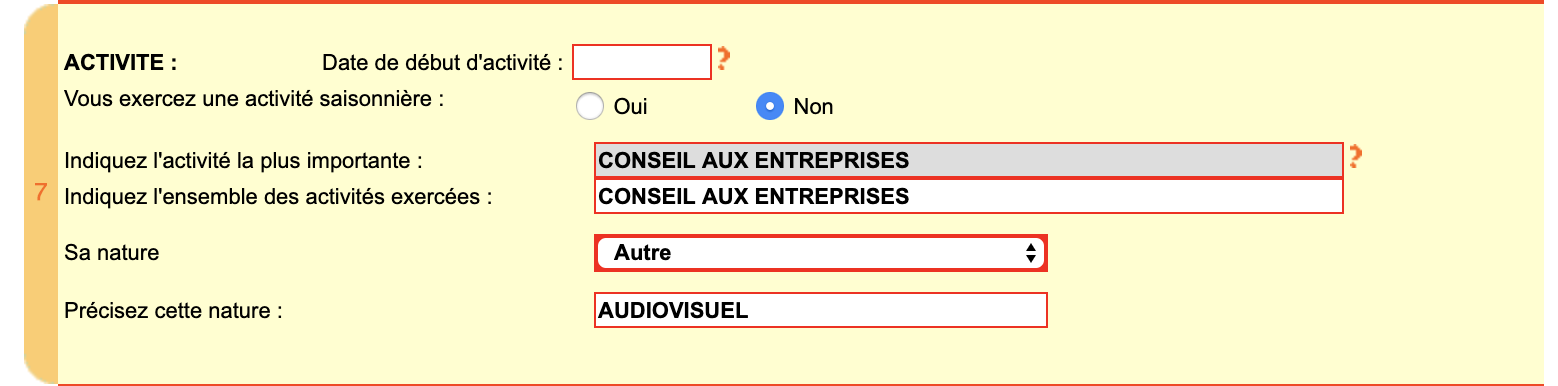Focus the ensemble des activités exercées field

[968, 196]
